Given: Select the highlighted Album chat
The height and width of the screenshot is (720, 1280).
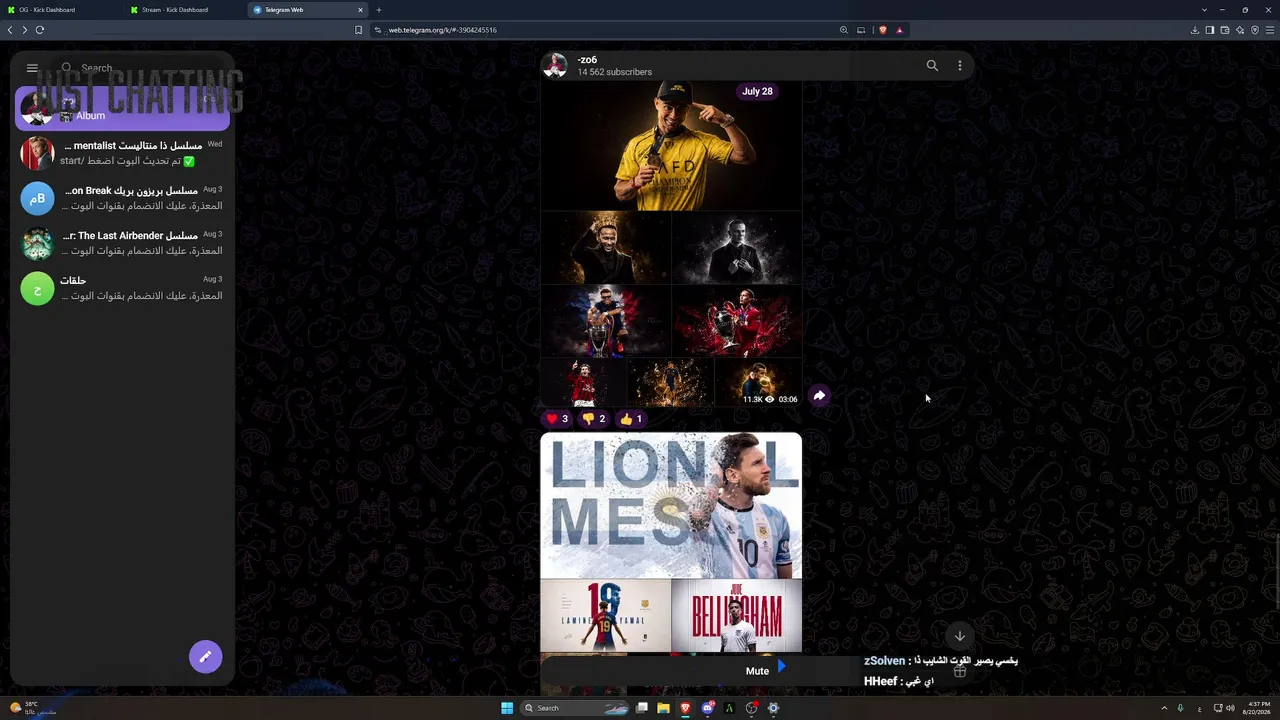Looking at the screenshot, I should tap(123, 108).
